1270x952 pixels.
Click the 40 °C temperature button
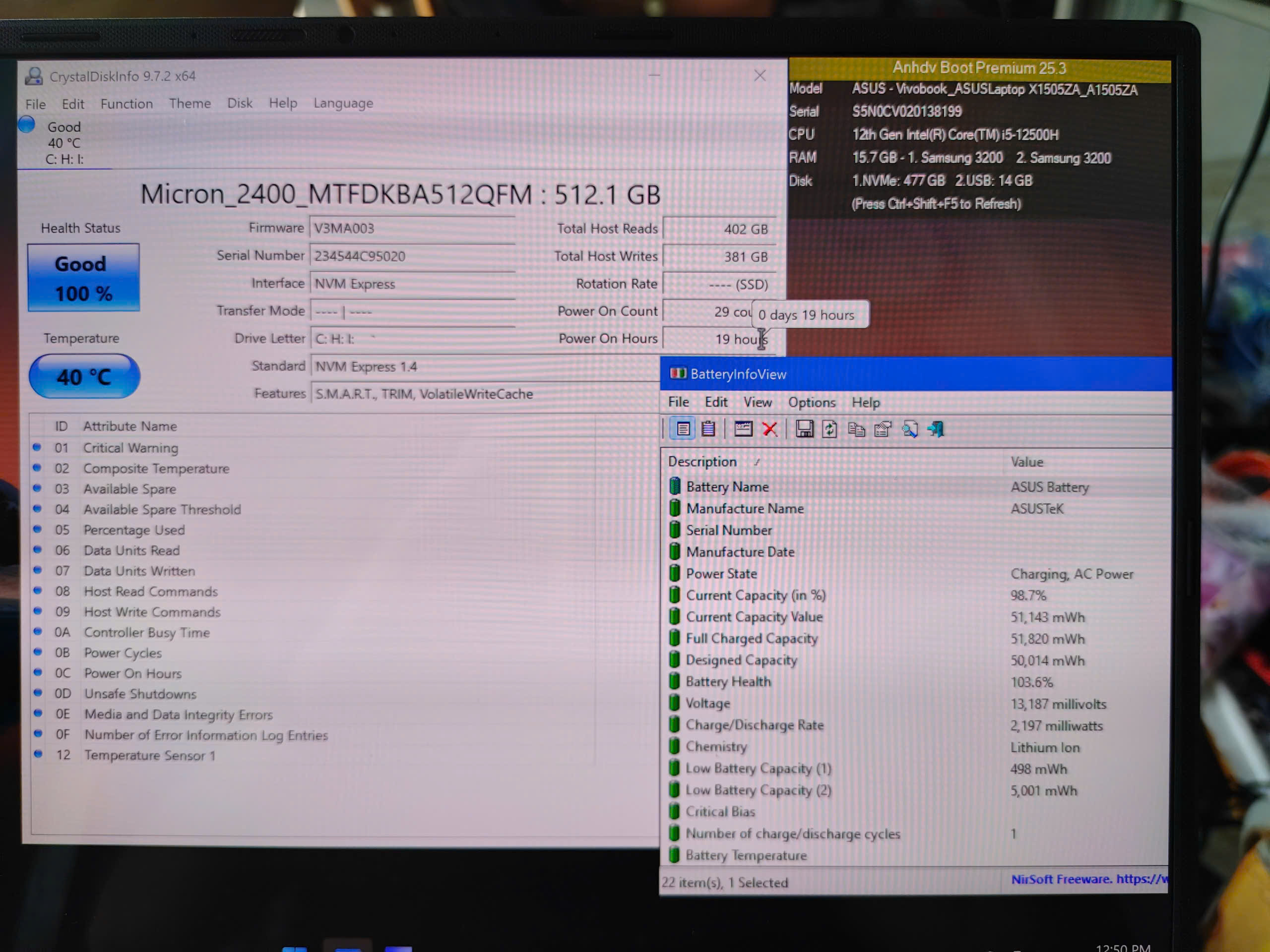[84, 376]
